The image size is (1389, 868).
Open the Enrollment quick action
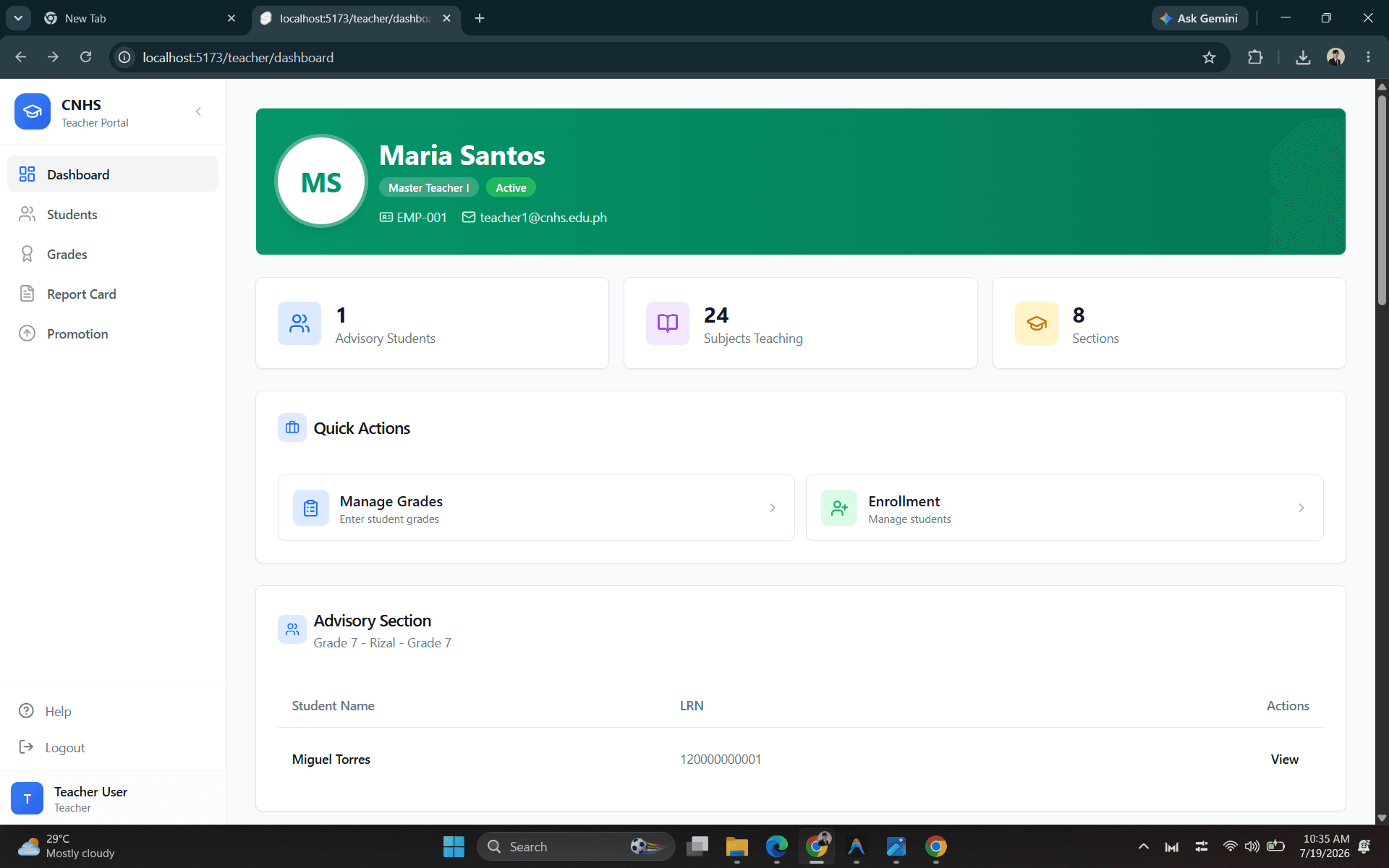point(1065,508)
